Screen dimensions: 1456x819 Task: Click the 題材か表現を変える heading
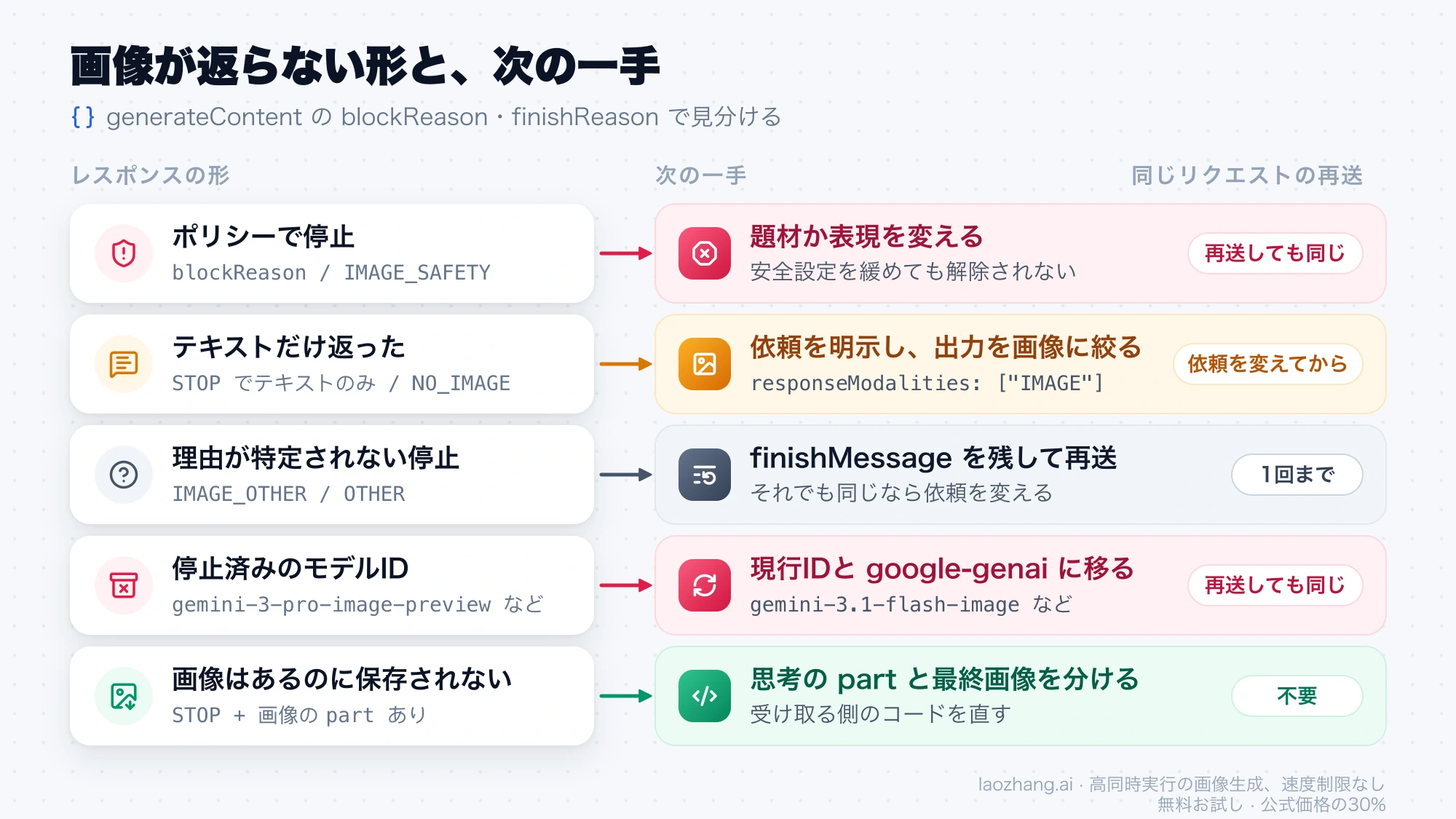click(x=867, y=237)
